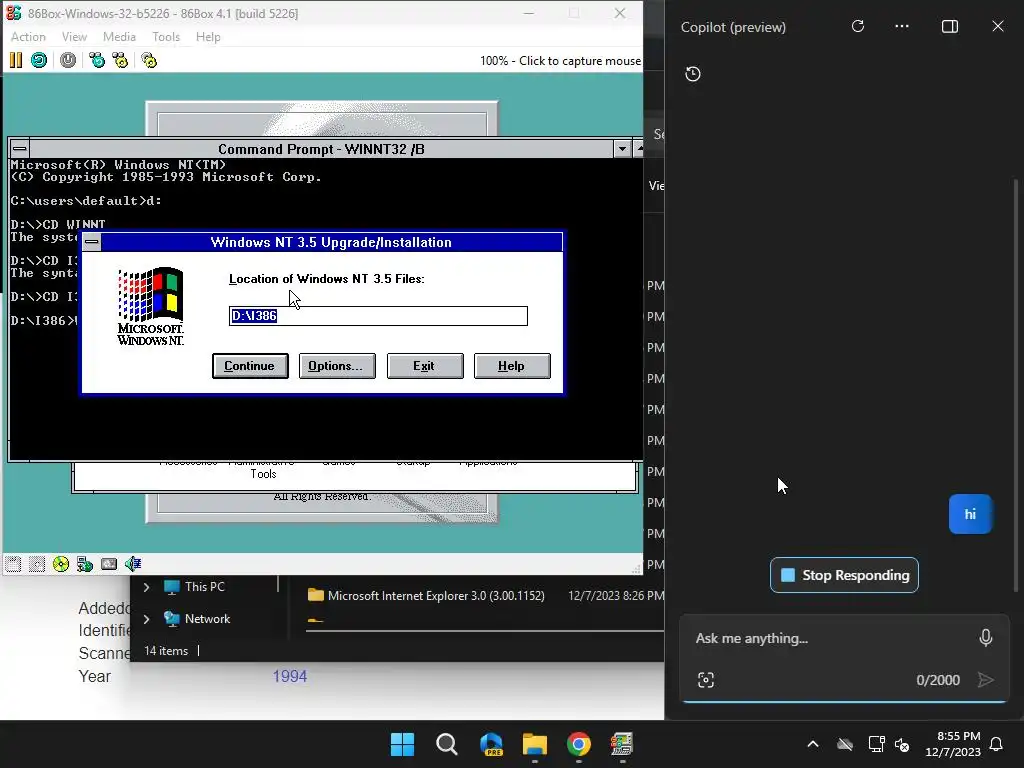Open 86Box Tools menu
The height and width of the screenshot is (768, 1024).
166,37
